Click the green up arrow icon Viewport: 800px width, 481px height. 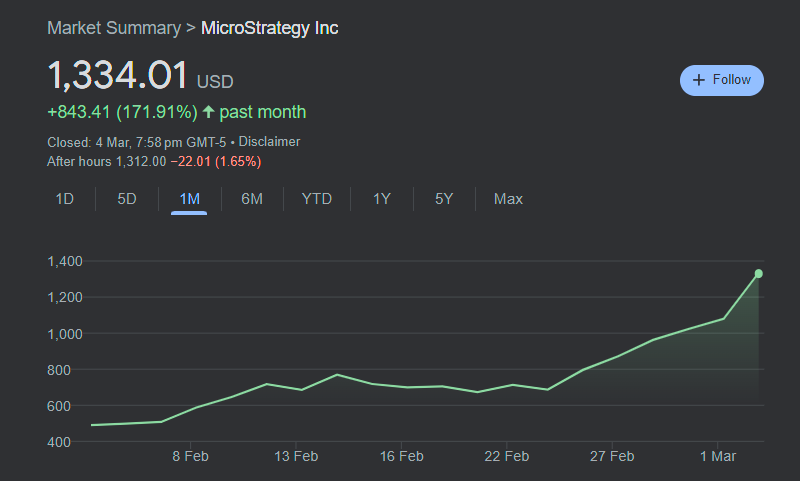[x=208, y=112]
